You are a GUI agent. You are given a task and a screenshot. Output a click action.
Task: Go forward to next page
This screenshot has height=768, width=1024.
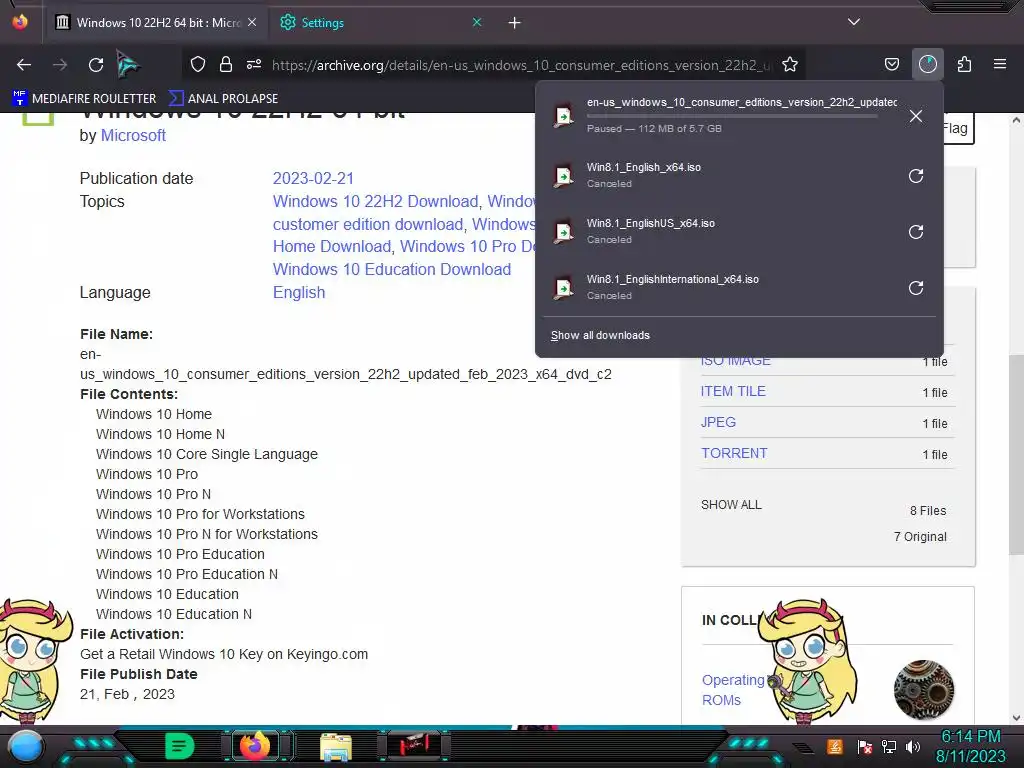pyautogui.click(x=60, y=65)
